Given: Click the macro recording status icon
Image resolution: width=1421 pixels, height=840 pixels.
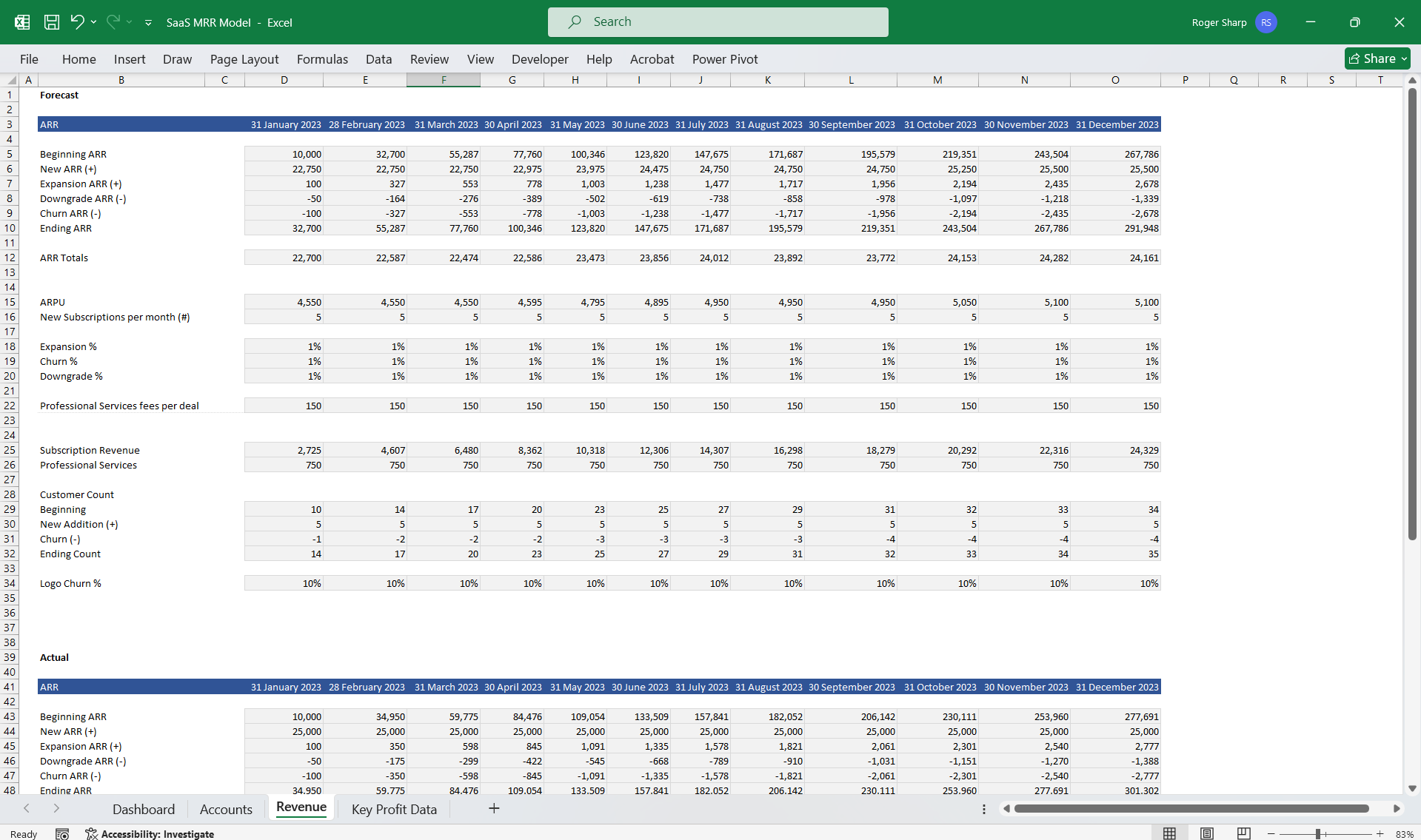Looking at the screenshot, I should coord(62,834).
